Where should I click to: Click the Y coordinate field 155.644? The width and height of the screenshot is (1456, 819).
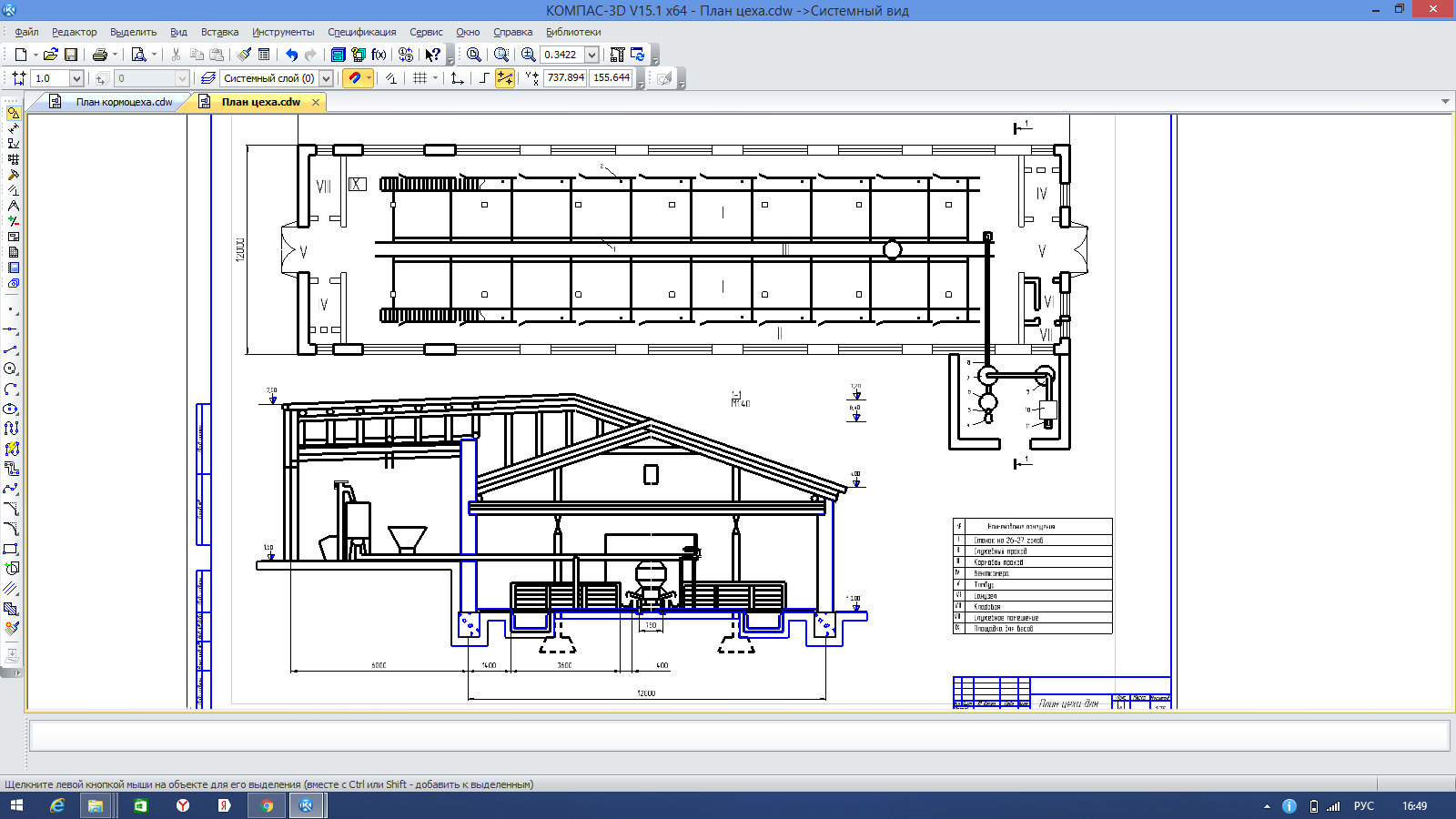tap(611, 78)
